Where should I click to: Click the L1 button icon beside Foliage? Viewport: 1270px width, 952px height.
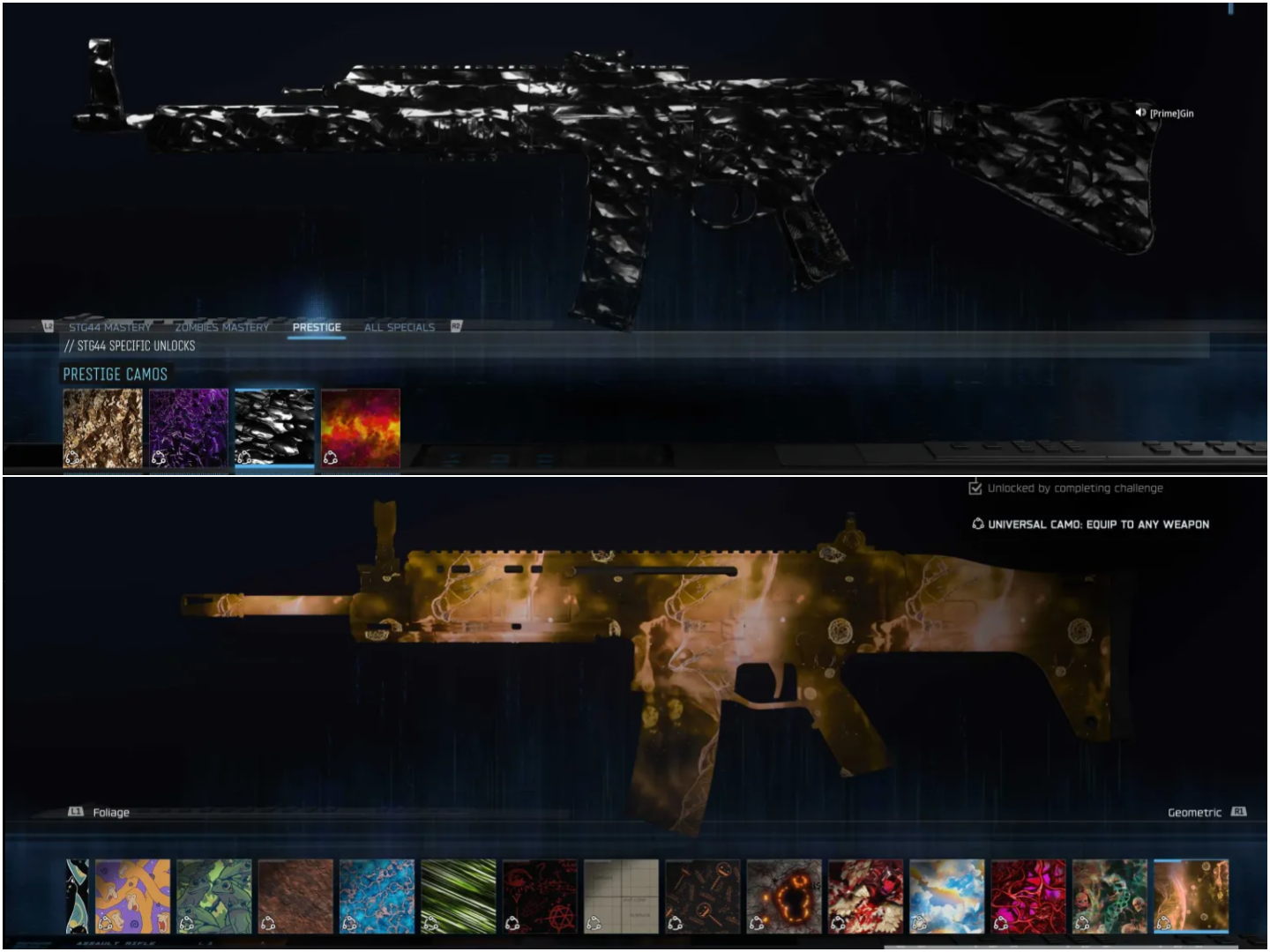coord(76,812)
